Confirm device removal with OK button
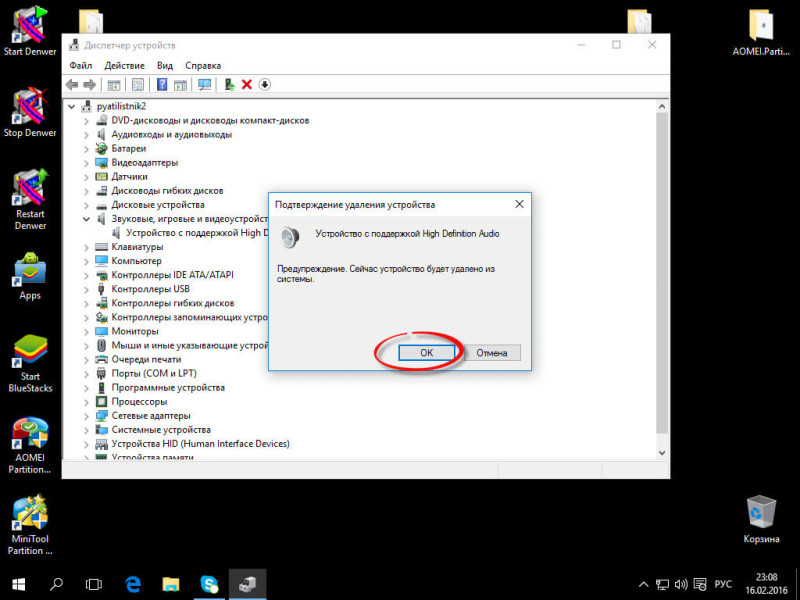Image resolution: width=800 pixels, height=600 pixels. click(x=427, y=353)
